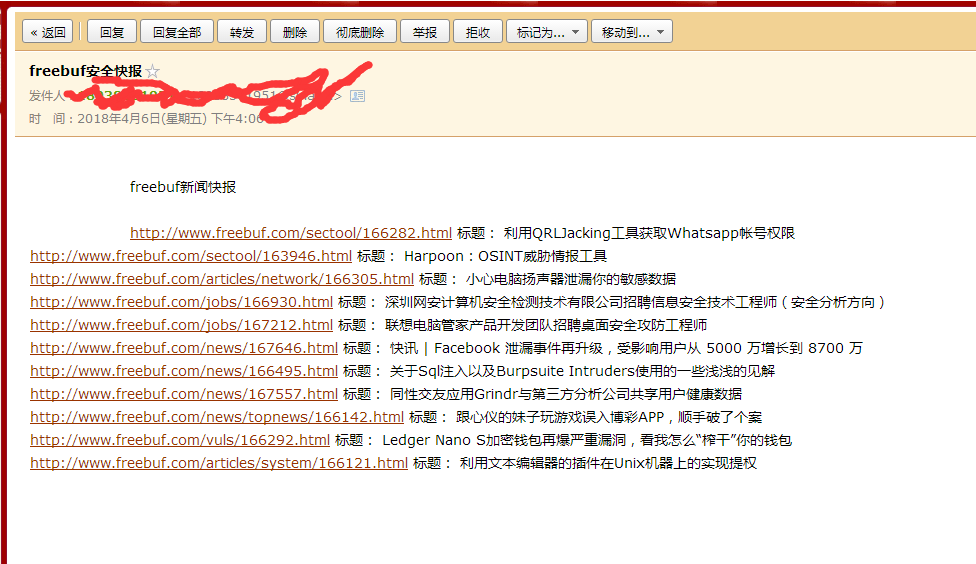Click the 回复 reply button
Screen dimensions: 976x564
click(112, 32)
